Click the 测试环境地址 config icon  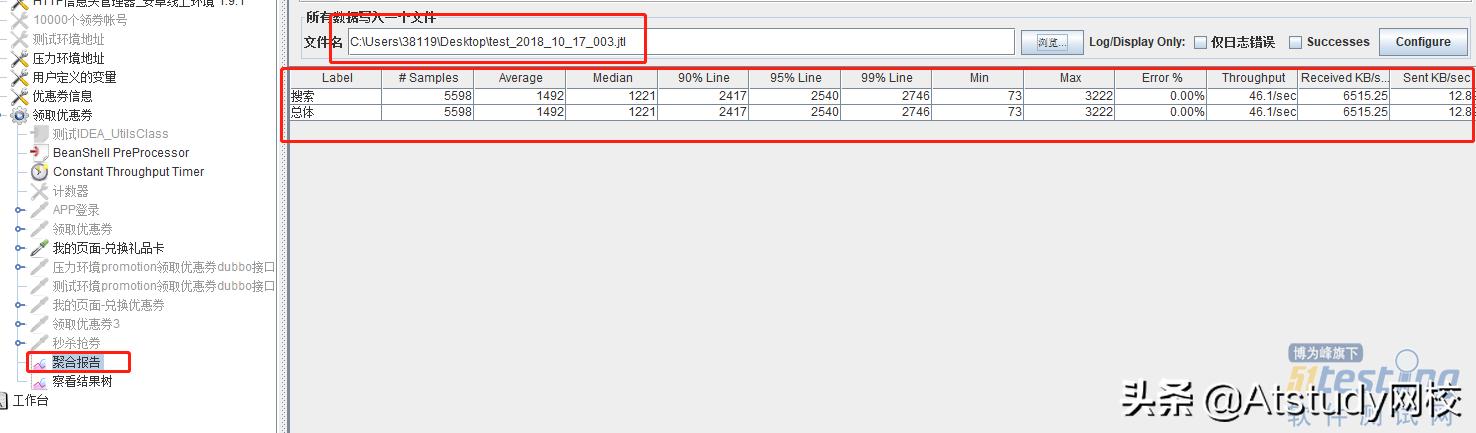[x=19, y=39]
